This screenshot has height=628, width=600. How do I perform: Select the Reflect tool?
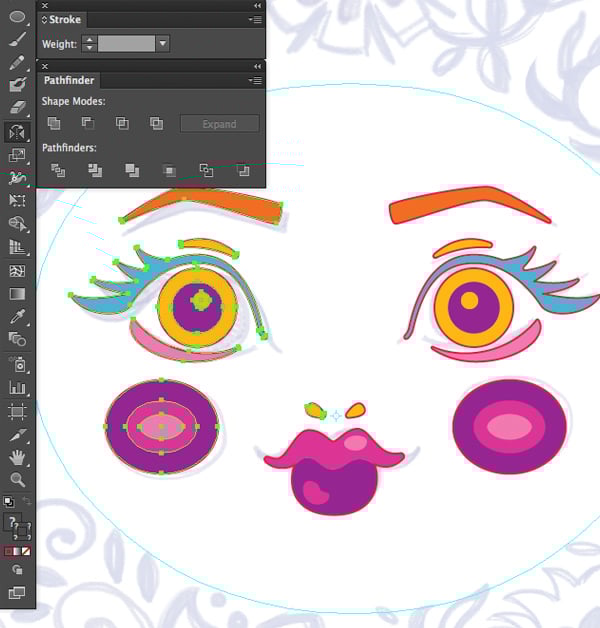[17, 132]
